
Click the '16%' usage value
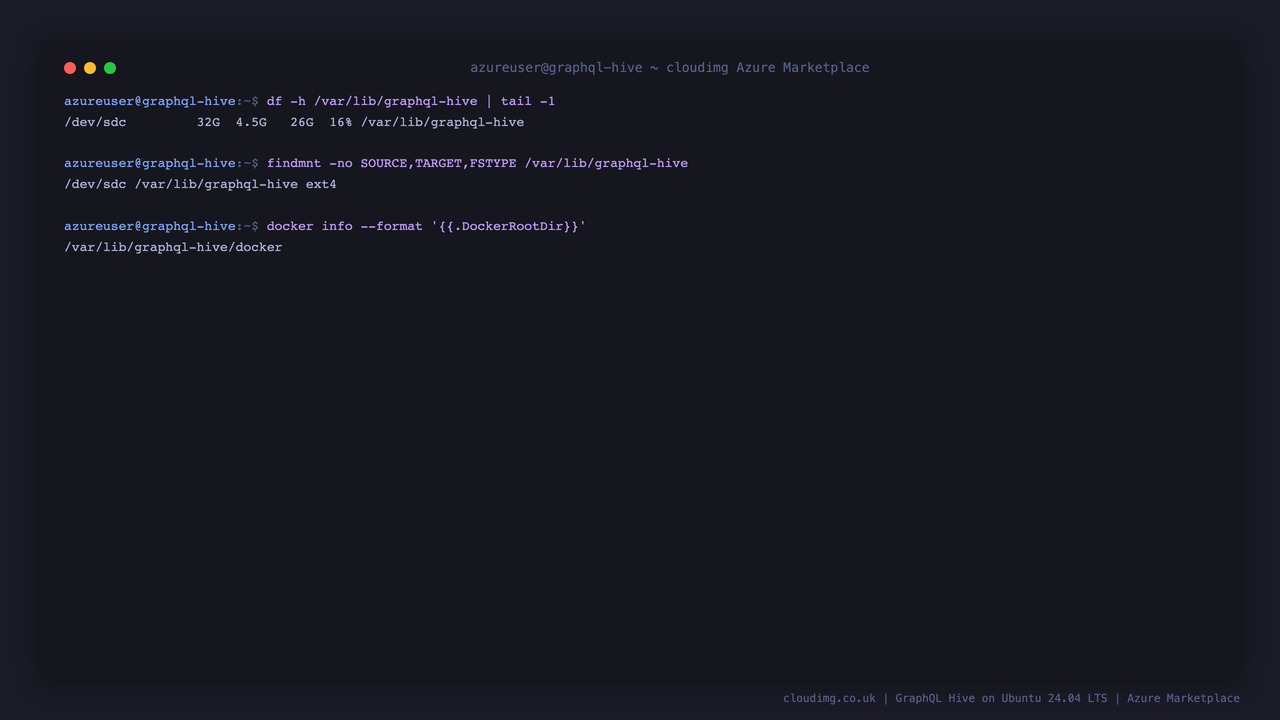tap(341, 122)
